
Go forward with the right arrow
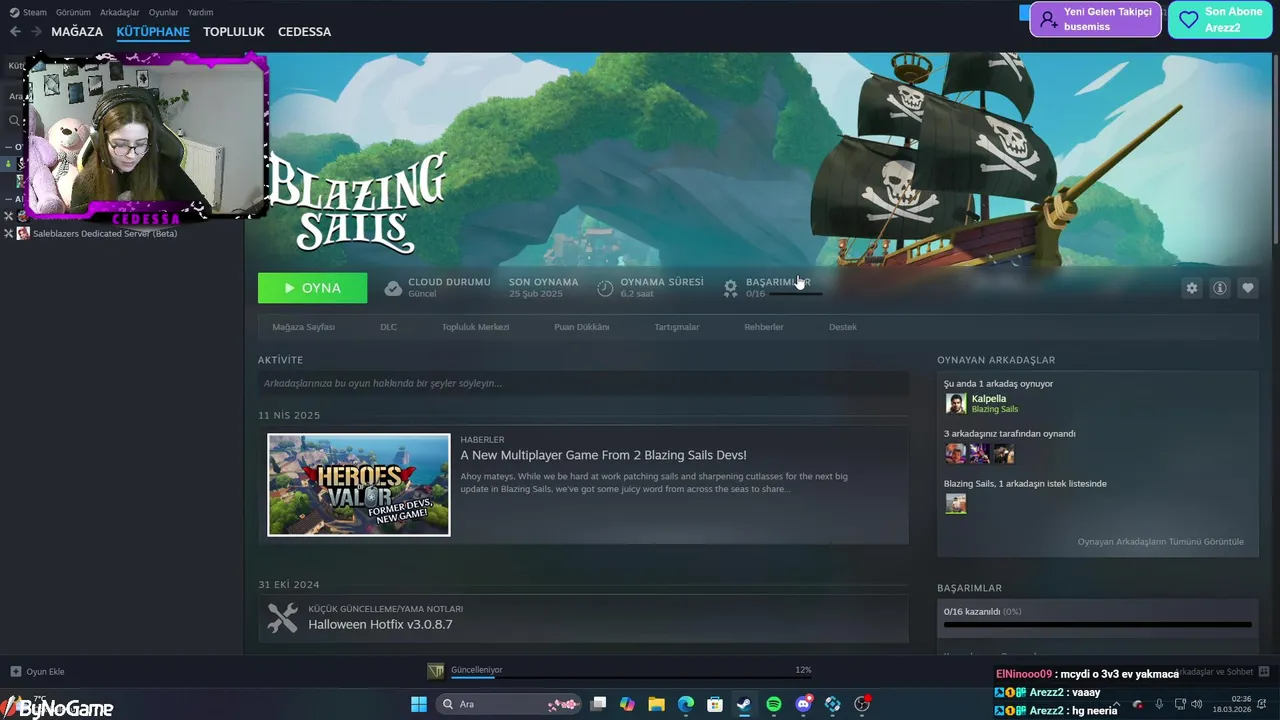36,32
